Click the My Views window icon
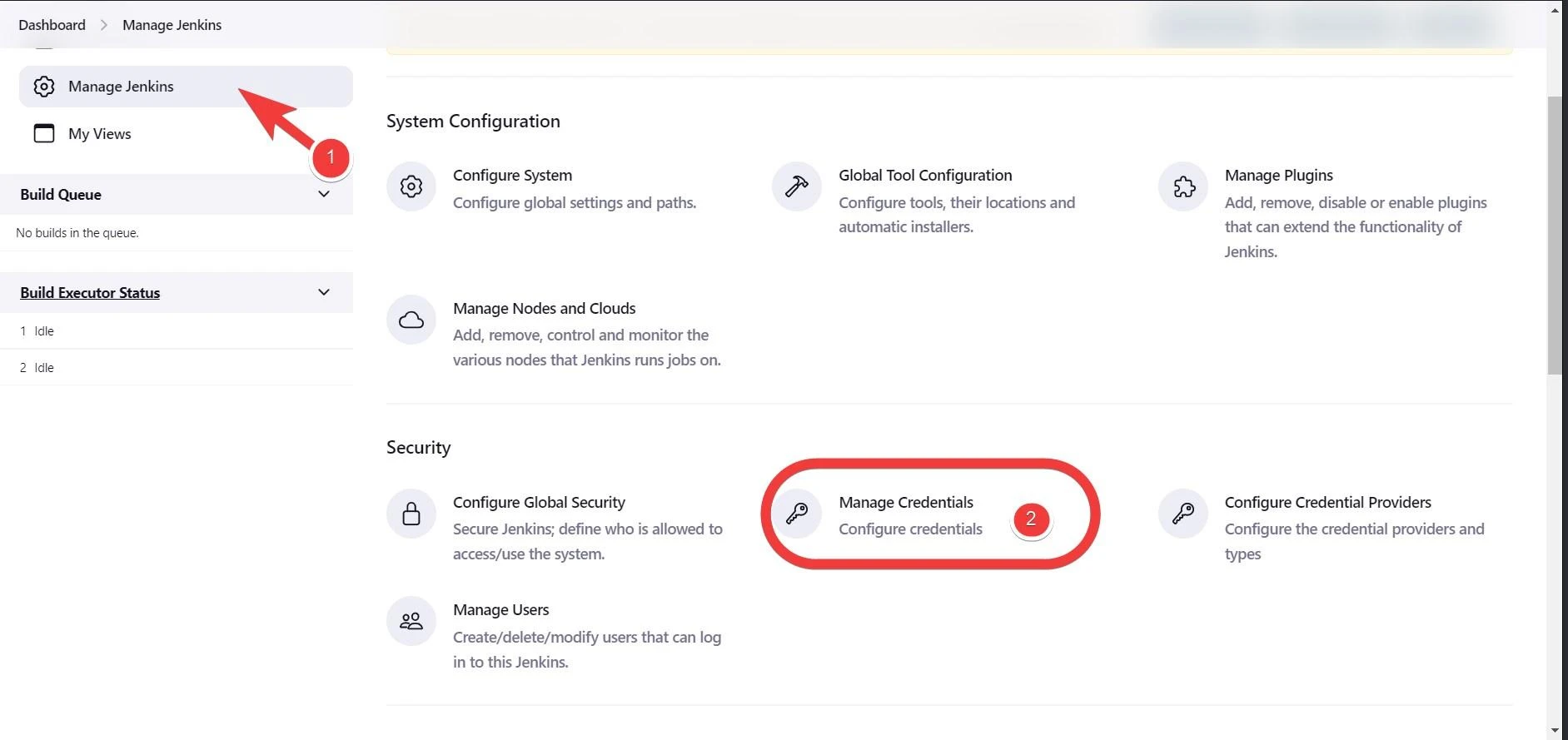Viewport: 1568px width, 740px height. 44,133
